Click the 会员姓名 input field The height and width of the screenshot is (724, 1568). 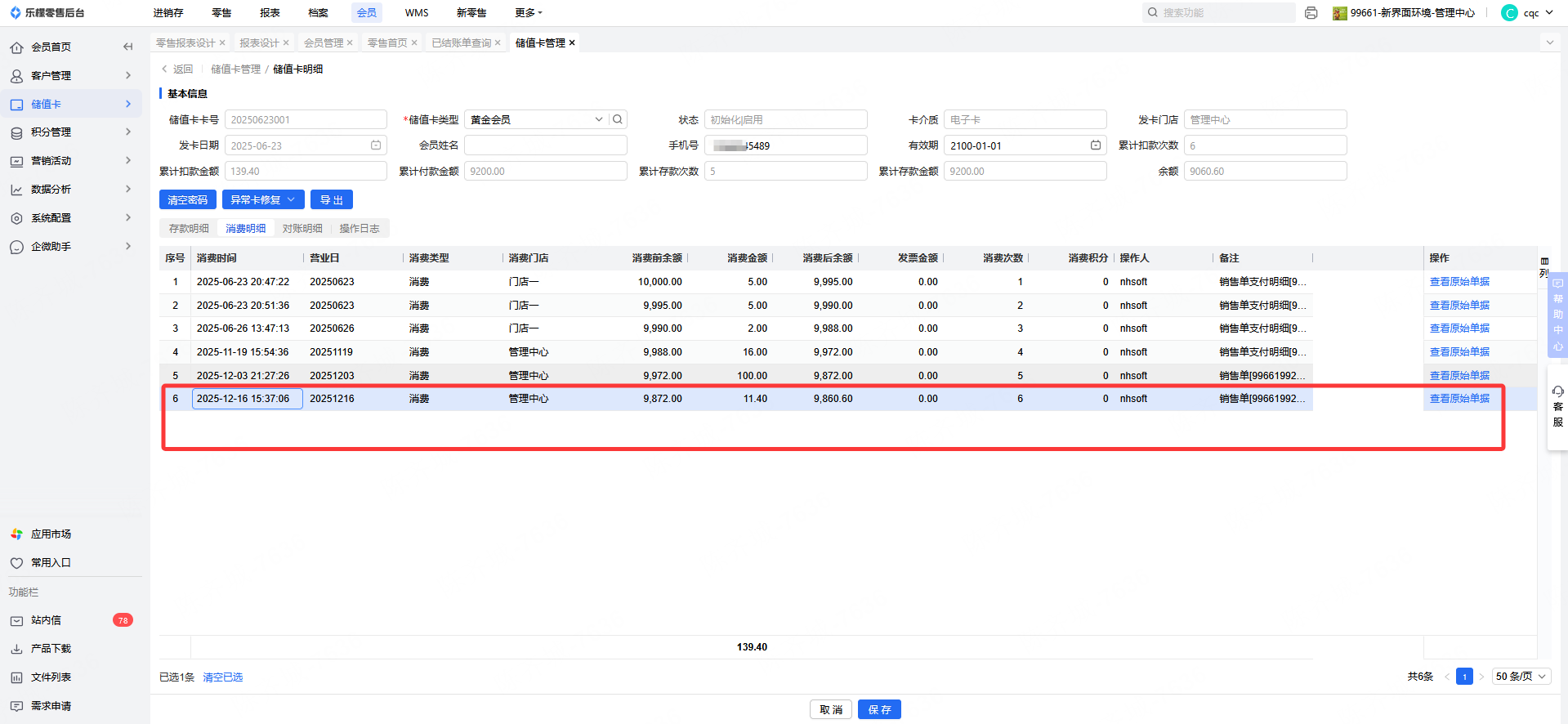coord(546,145)
